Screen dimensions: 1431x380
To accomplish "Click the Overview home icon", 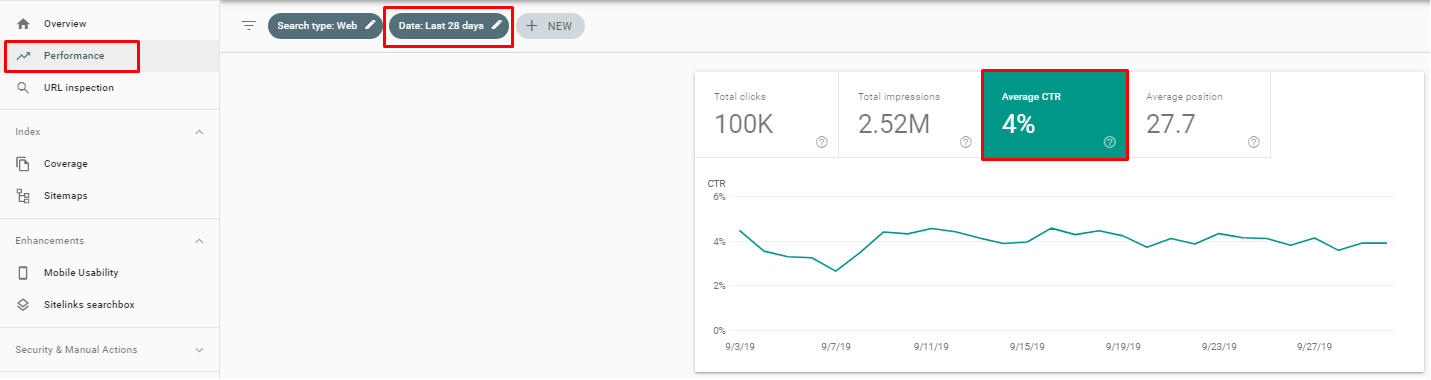I will point(23,23).
